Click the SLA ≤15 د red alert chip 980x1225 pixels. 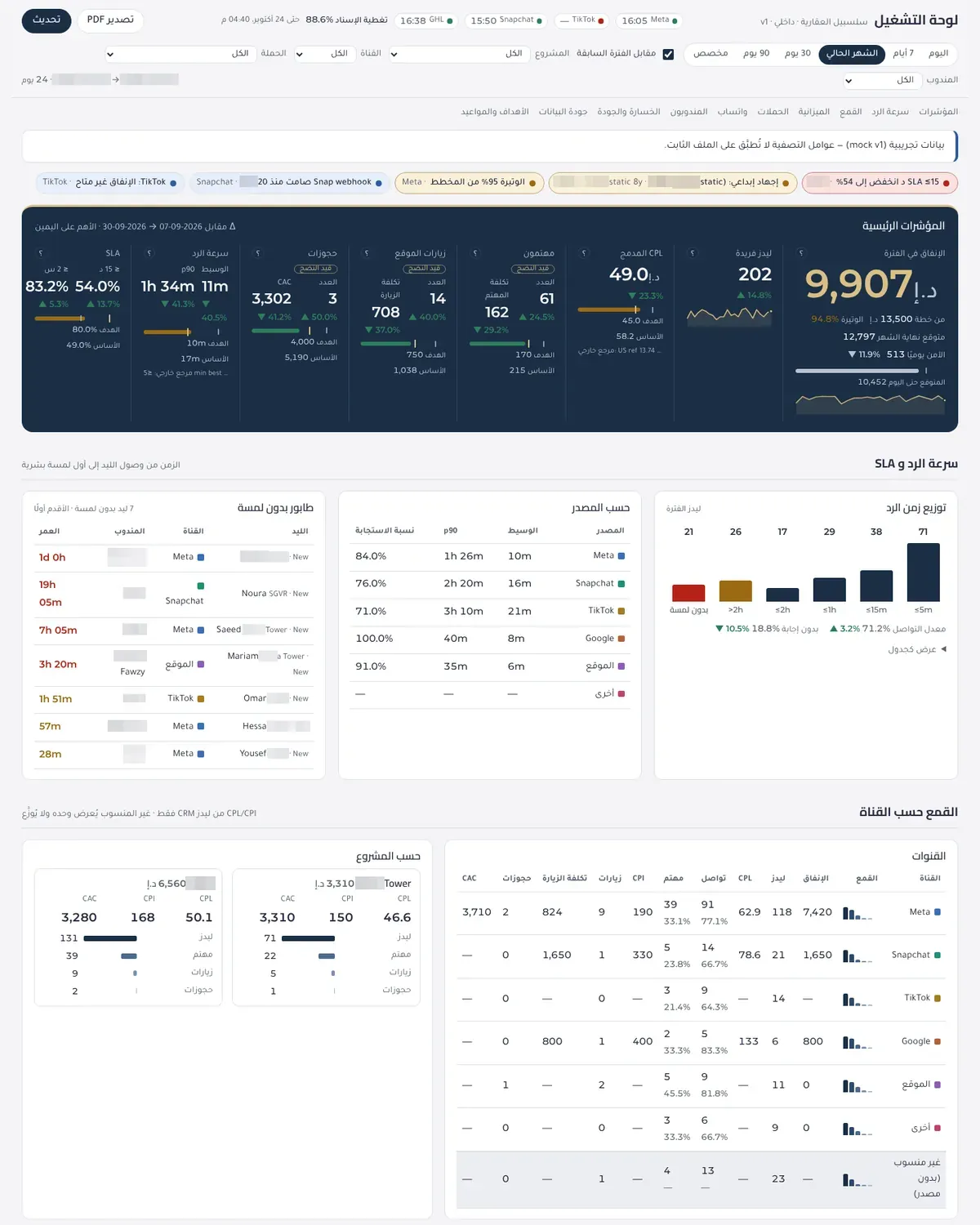[x=880, y=183]
